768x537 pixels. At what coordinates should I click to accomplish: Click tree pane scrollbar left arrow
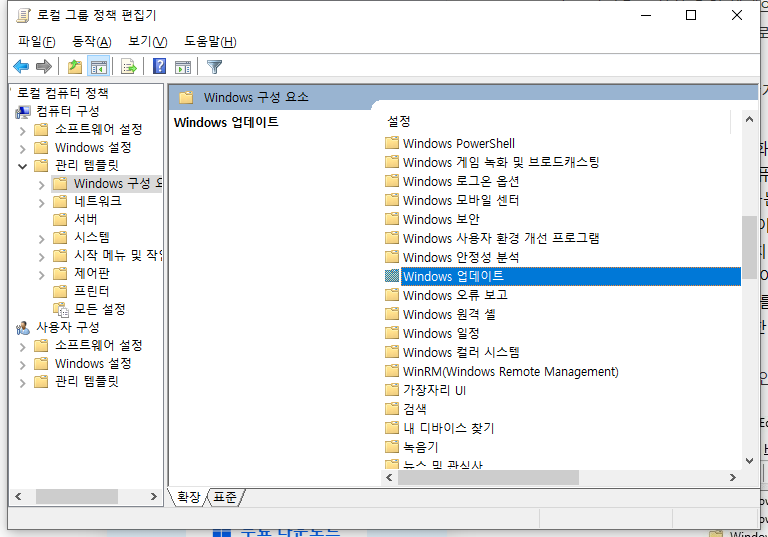tap(18, 496)
